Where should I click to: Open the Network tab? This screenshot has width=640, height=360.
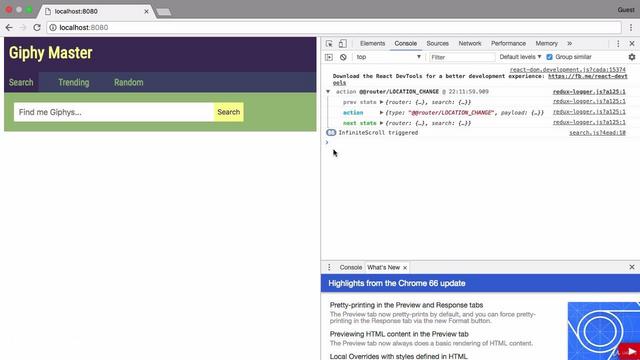[470, 43]
